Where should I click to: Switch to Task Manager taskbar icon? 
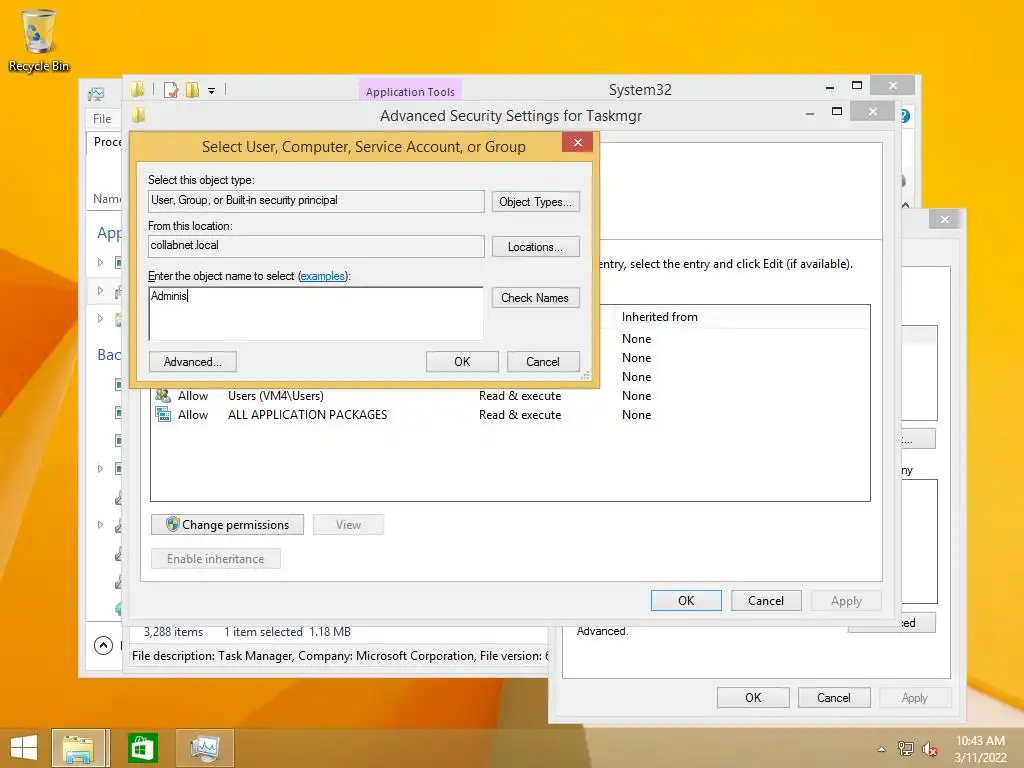click(205, 748)
